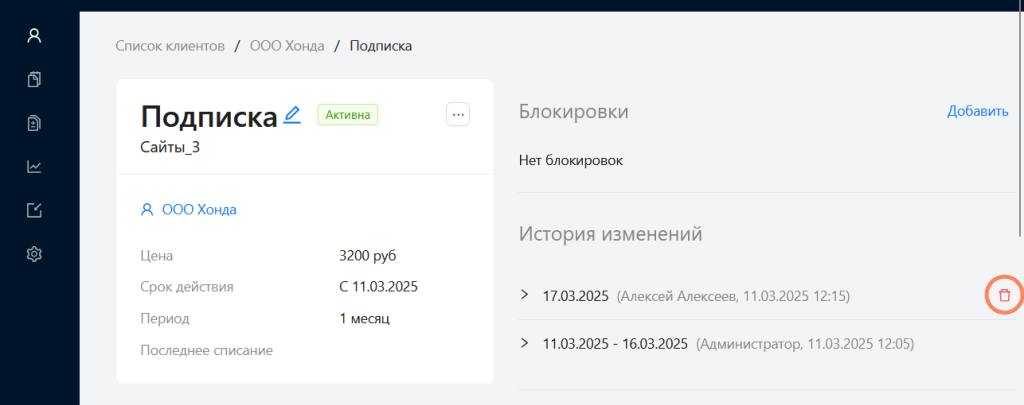The width and height of the screenshot is (1024, 405).
Task: Click the person icon next to ООО Хонда
Action: [147, 210]
